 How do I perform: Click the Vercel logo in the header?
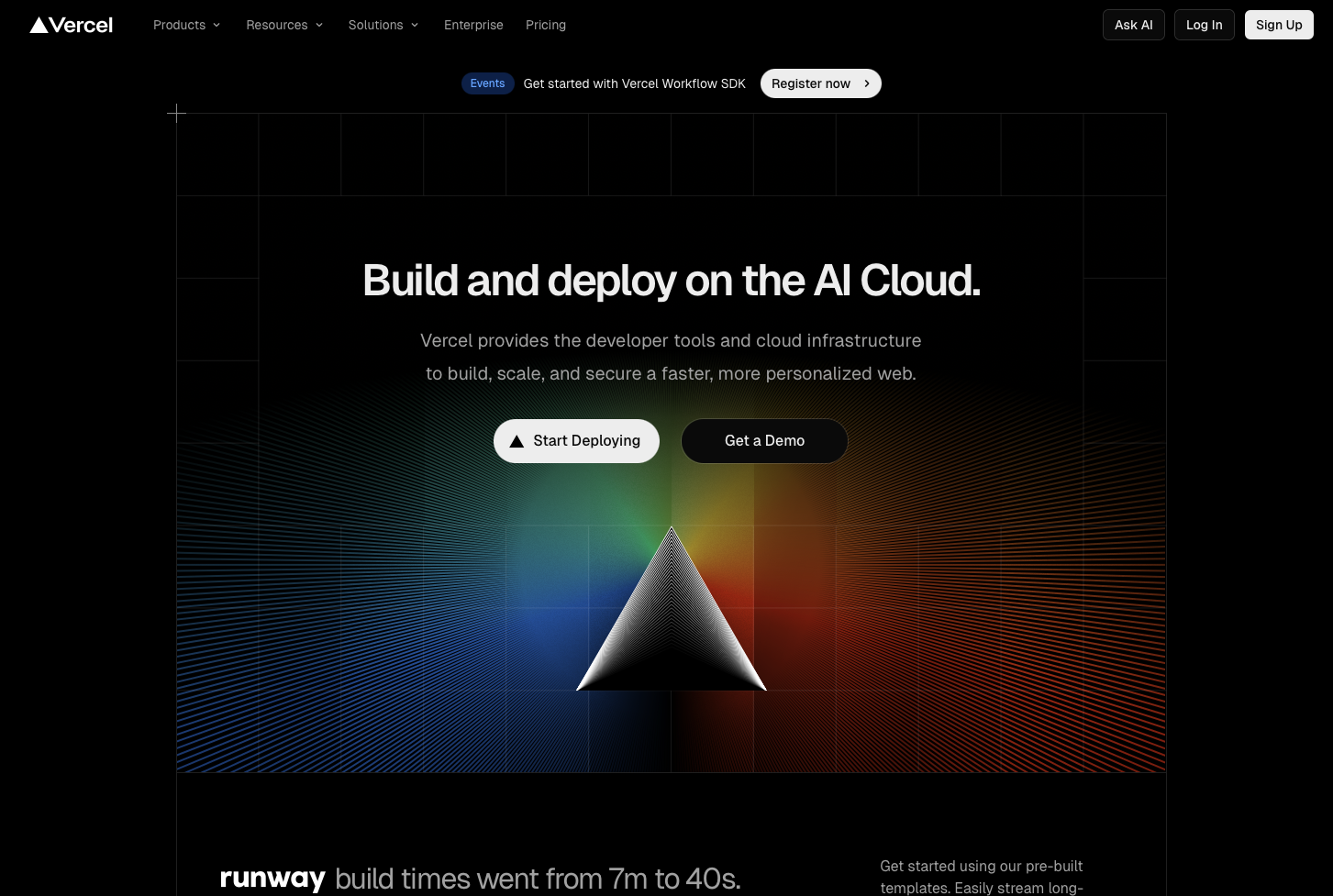tap(72, 25)
